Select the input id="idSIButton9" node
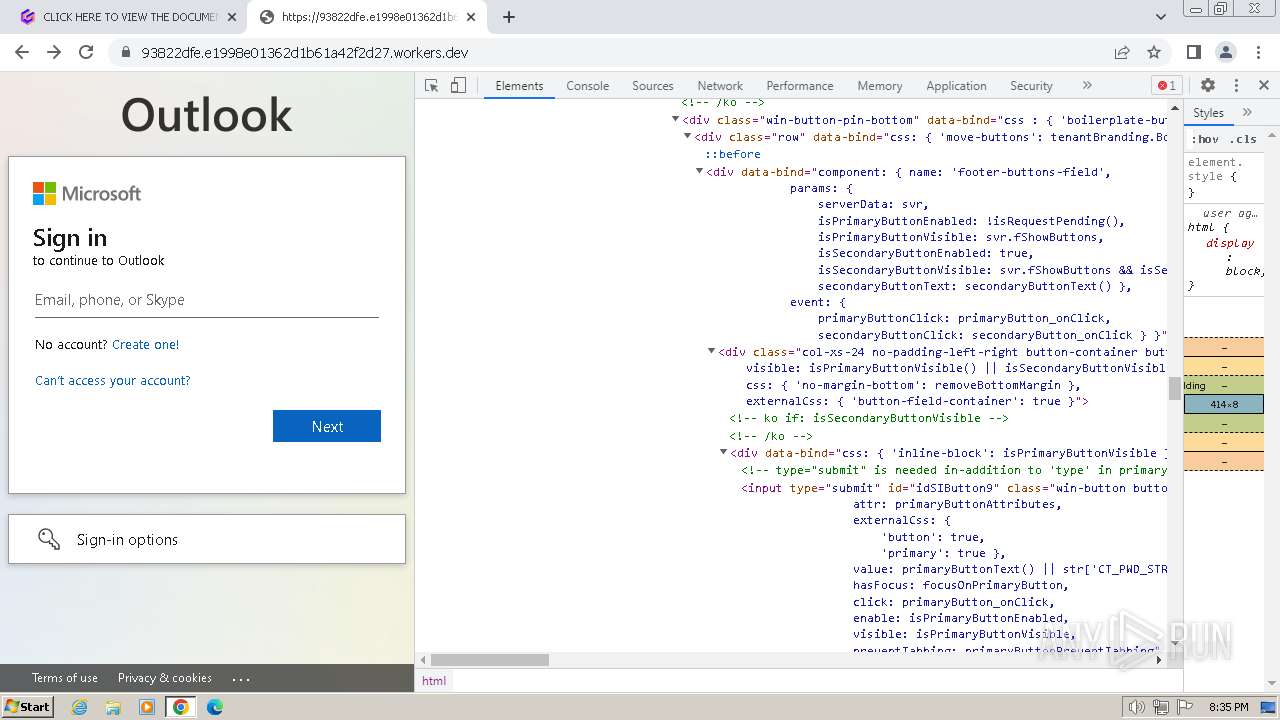This screenshot has width=1280, height=720. click(x=954, y=488)
